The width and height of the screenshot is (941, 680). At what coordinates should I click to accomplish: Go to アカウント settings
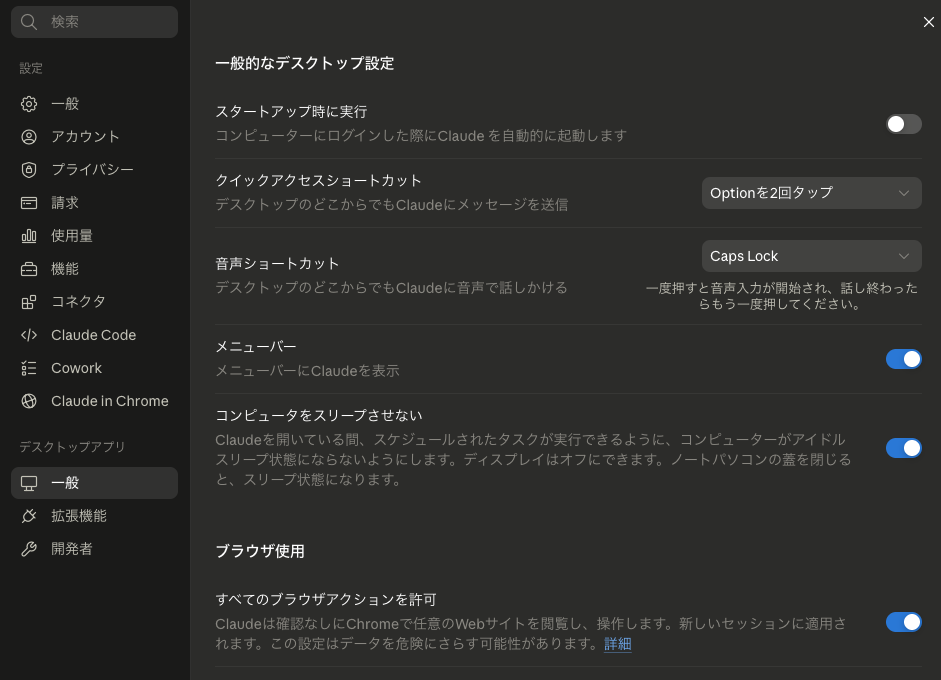coord(94,137)
